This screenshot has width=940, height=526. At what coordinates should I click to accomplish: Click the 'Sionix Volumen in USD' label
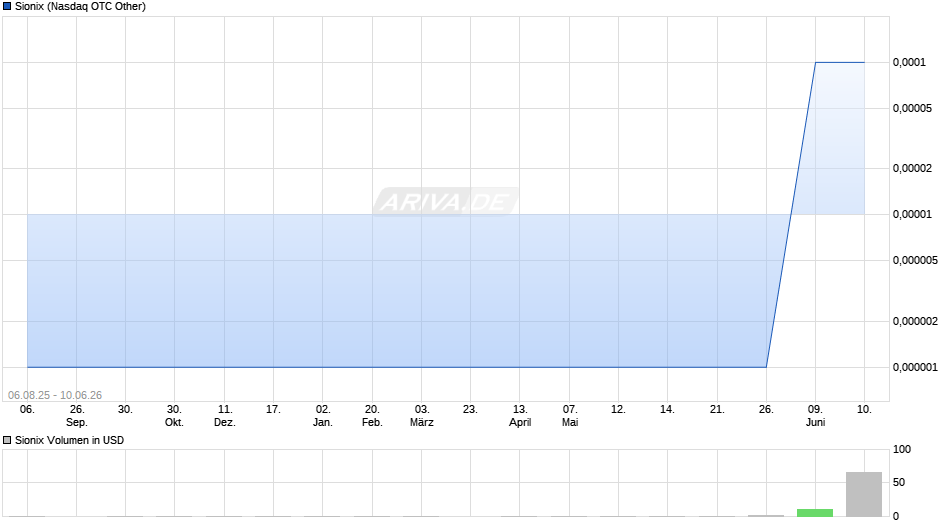tap(70, 440)
